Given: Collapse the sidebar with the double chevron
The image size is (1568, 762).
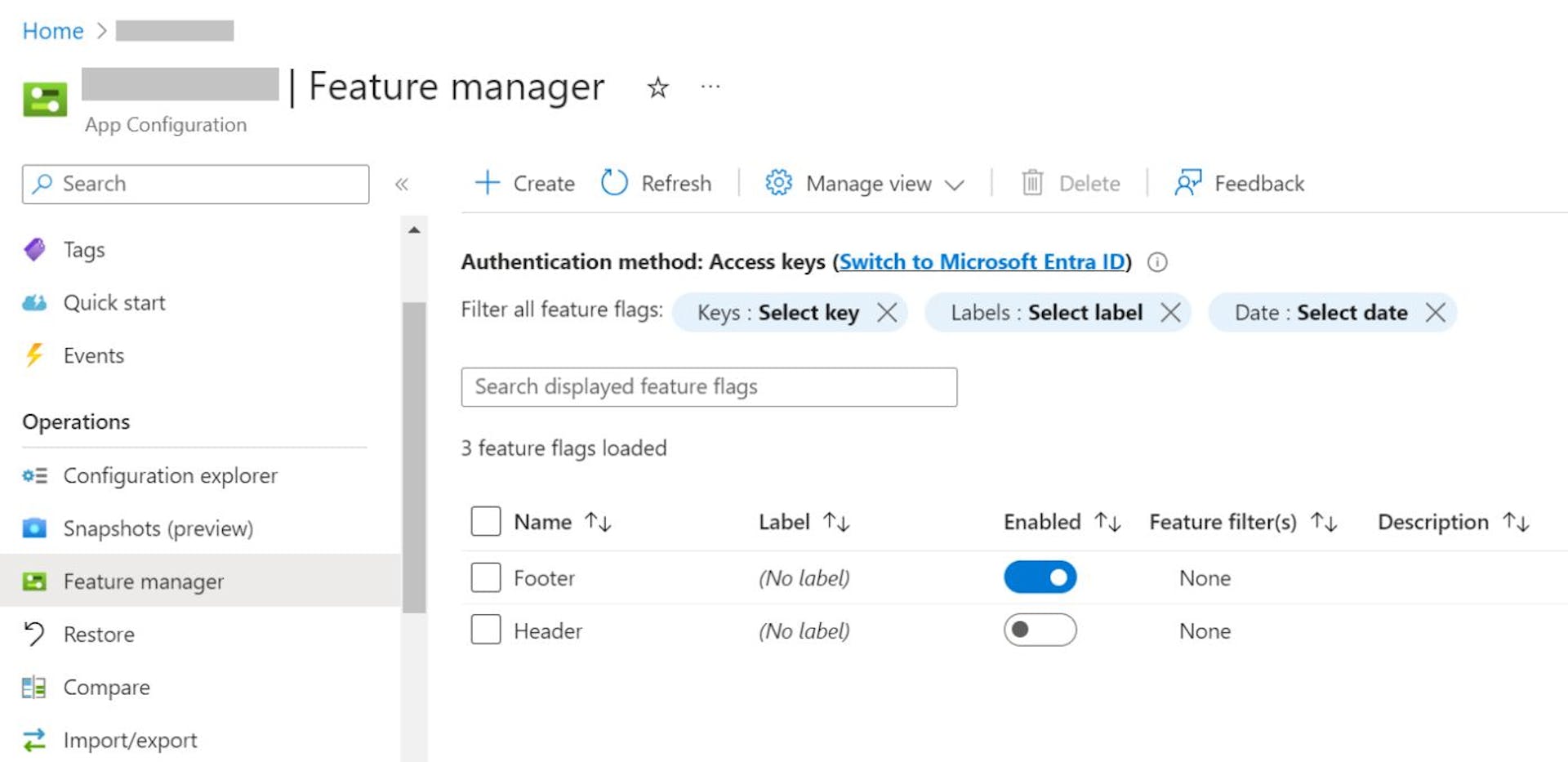Looking at the screenshot, I should coord(402,185).
